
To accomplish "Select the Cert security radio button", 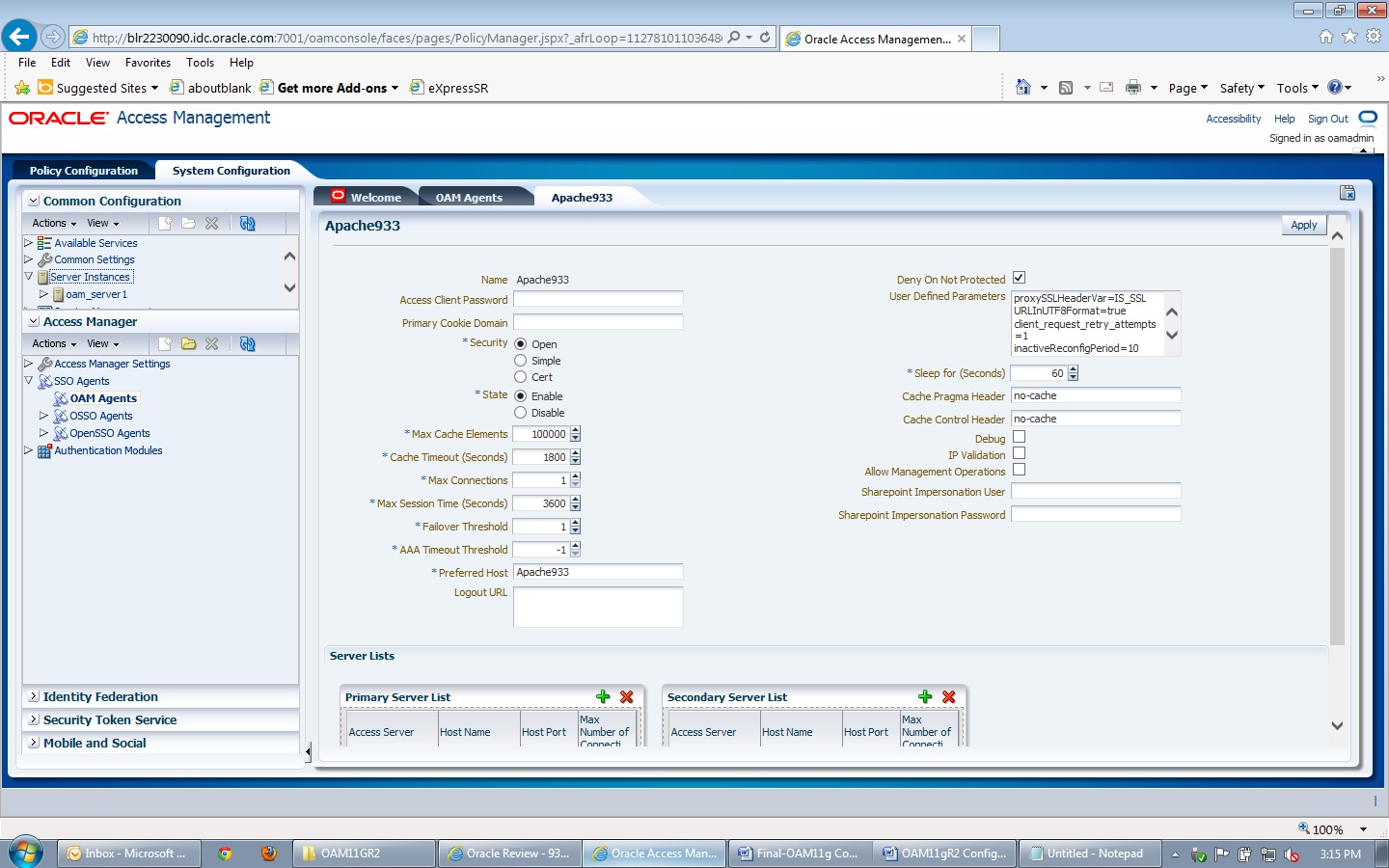I will pyautogui.click(x=521, y=377).
